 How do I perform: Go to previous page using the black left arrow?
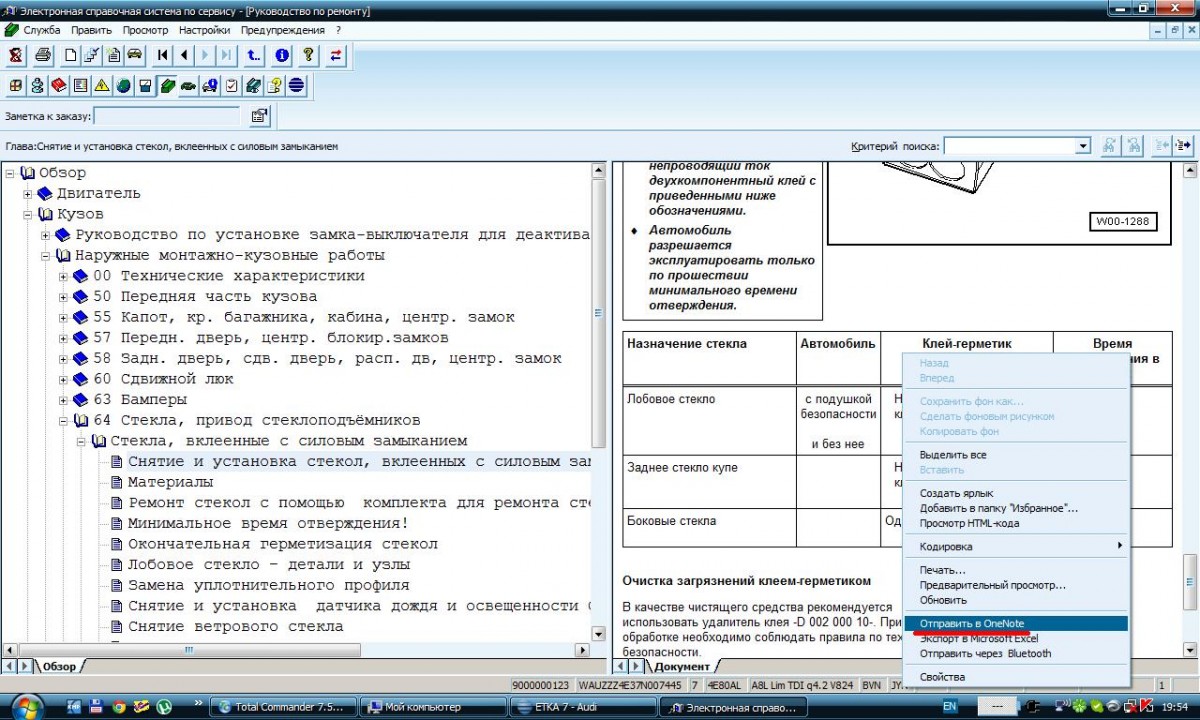184,55
